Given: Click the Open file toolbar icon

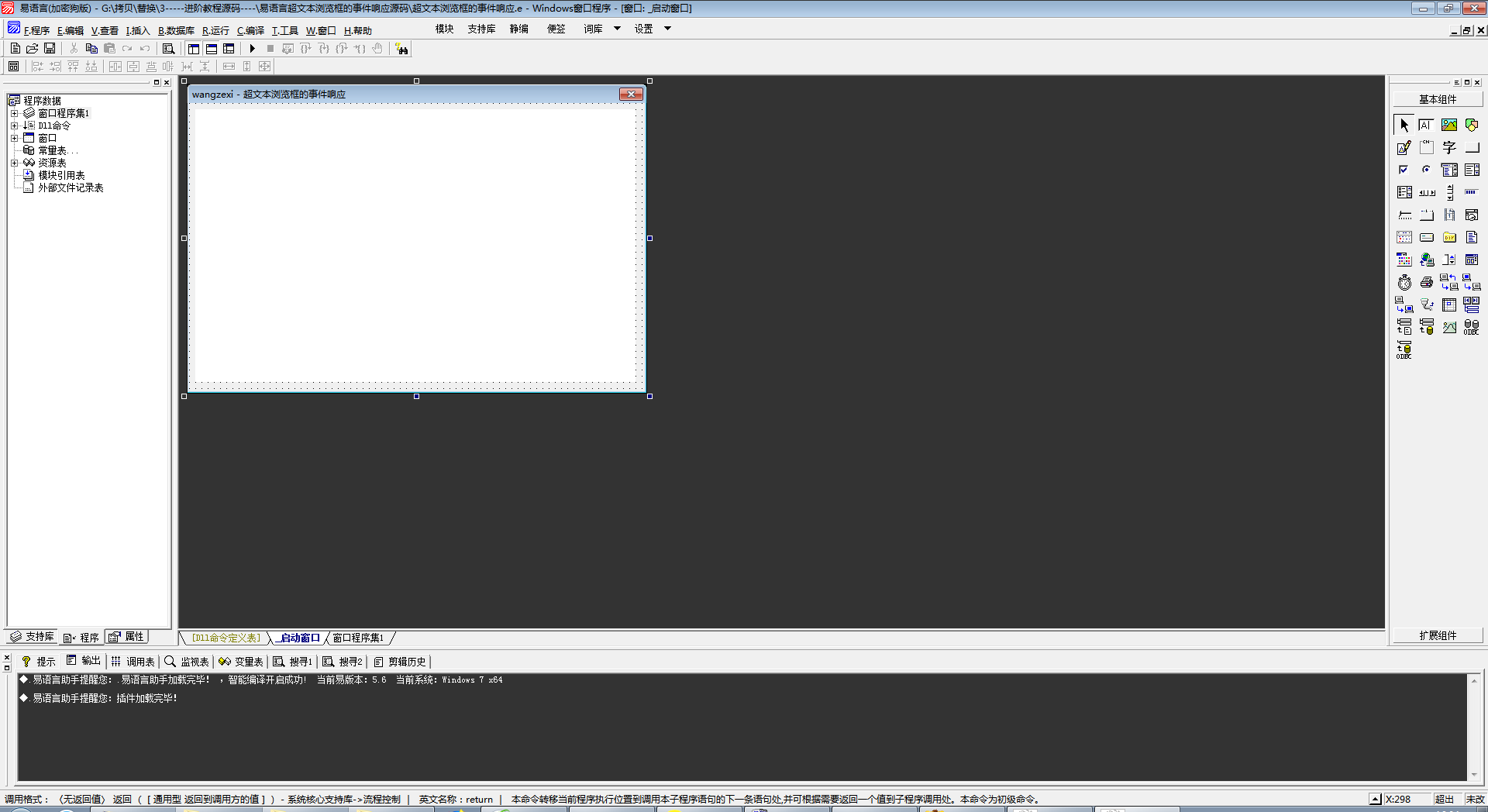Looking at the screenshot, I should tap(33, 49).
